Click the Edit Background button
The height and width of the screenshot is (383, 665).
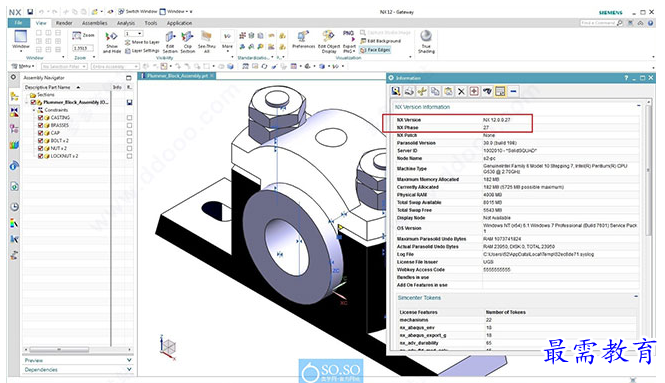click(x=380, y=41)
